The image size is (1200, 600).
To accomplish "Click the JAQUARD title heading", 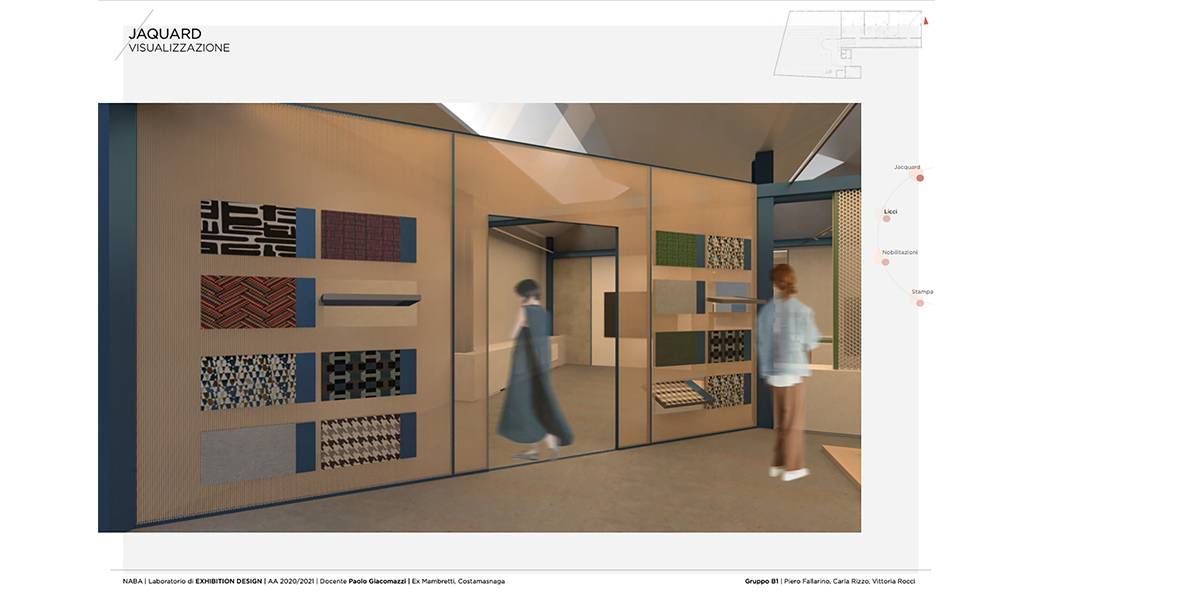I will click(164, 34).
